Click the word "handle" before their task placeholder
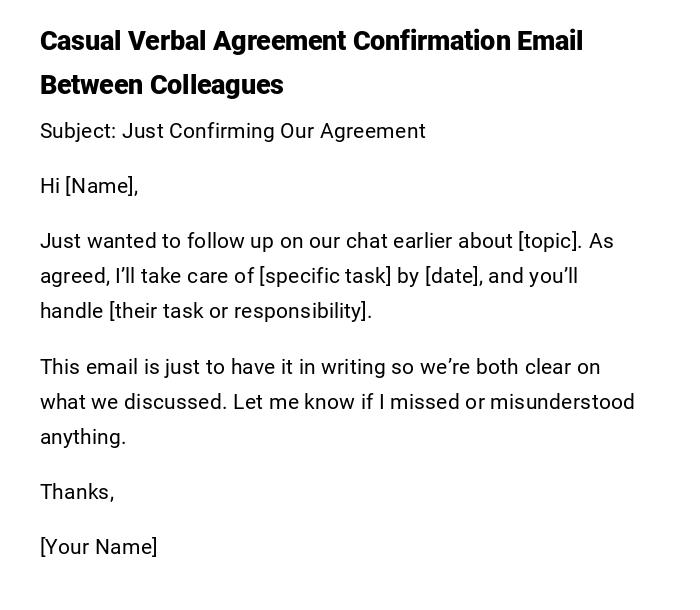700x610 pixels. 71,311
